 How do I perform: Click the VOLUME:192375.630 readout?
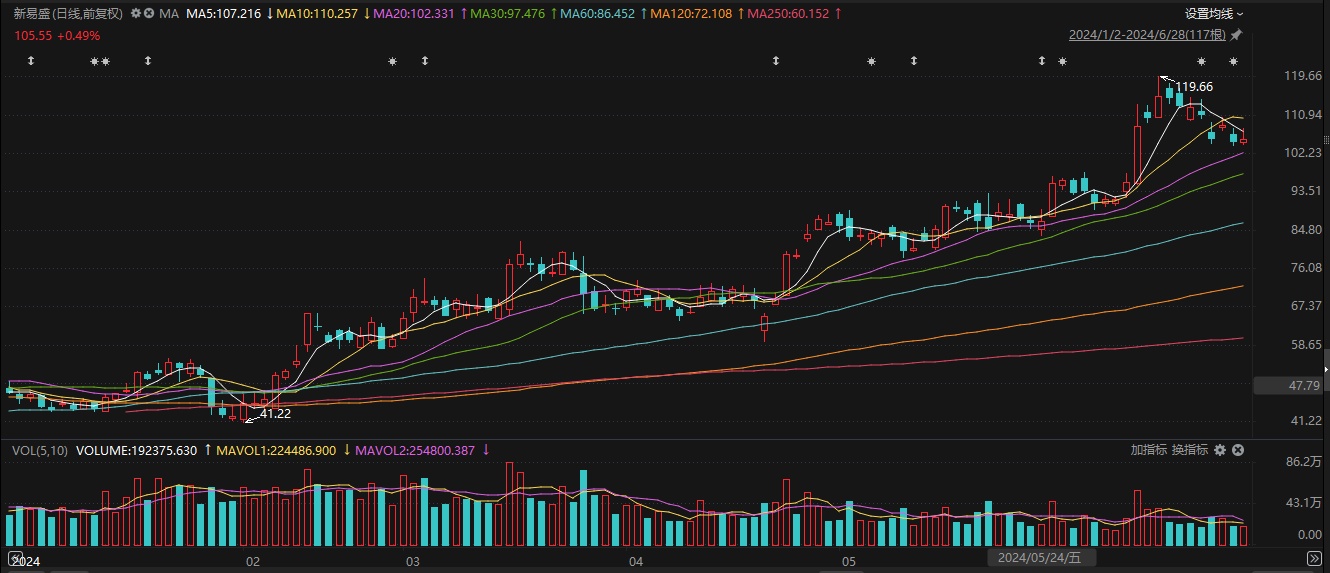coord(136,450)
